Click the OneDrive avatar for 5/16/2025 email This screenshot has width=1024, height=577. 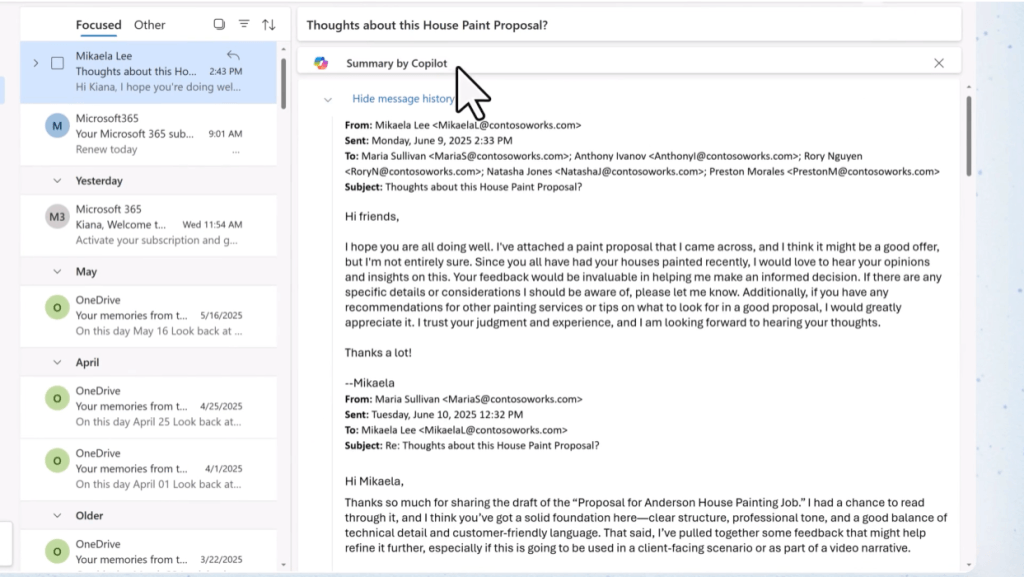(57, 307)
